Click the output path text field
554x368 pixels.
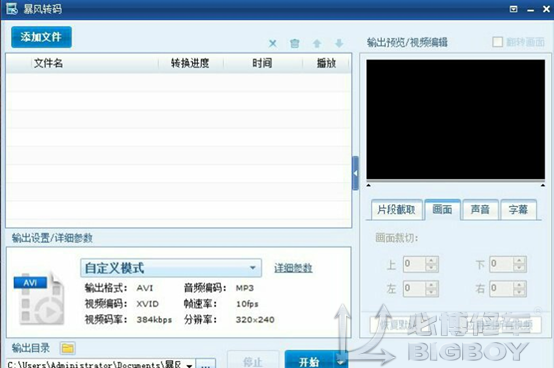95,364
